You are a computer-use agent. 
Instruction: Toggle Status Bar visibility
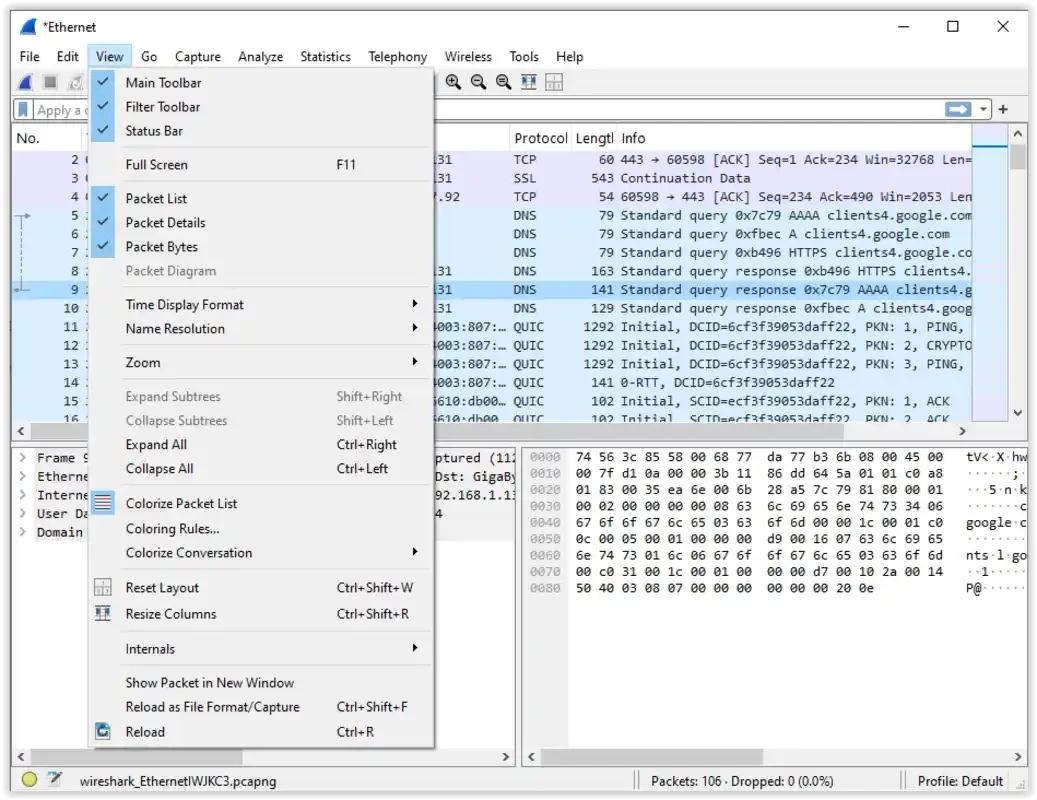click(x=261, y=131)
